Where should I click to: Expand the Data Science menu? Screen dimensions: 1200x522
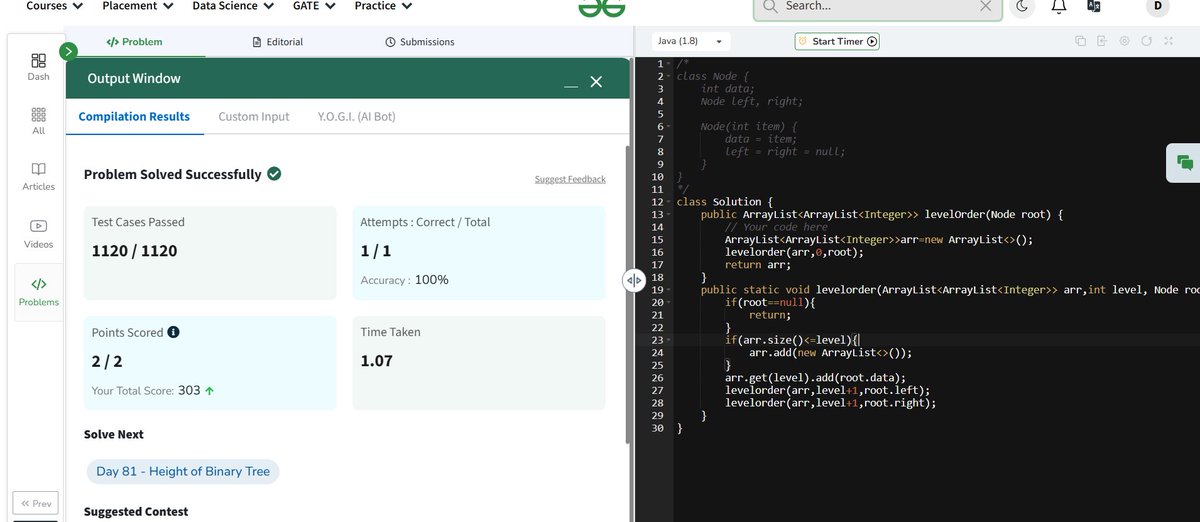tap(233, 6)
